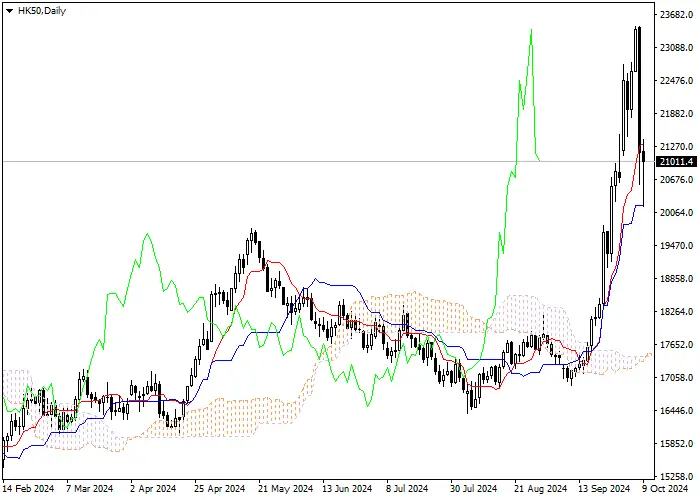Click the 20676.0 price axis label
700x500 pixels.
[x=676, y=180]
